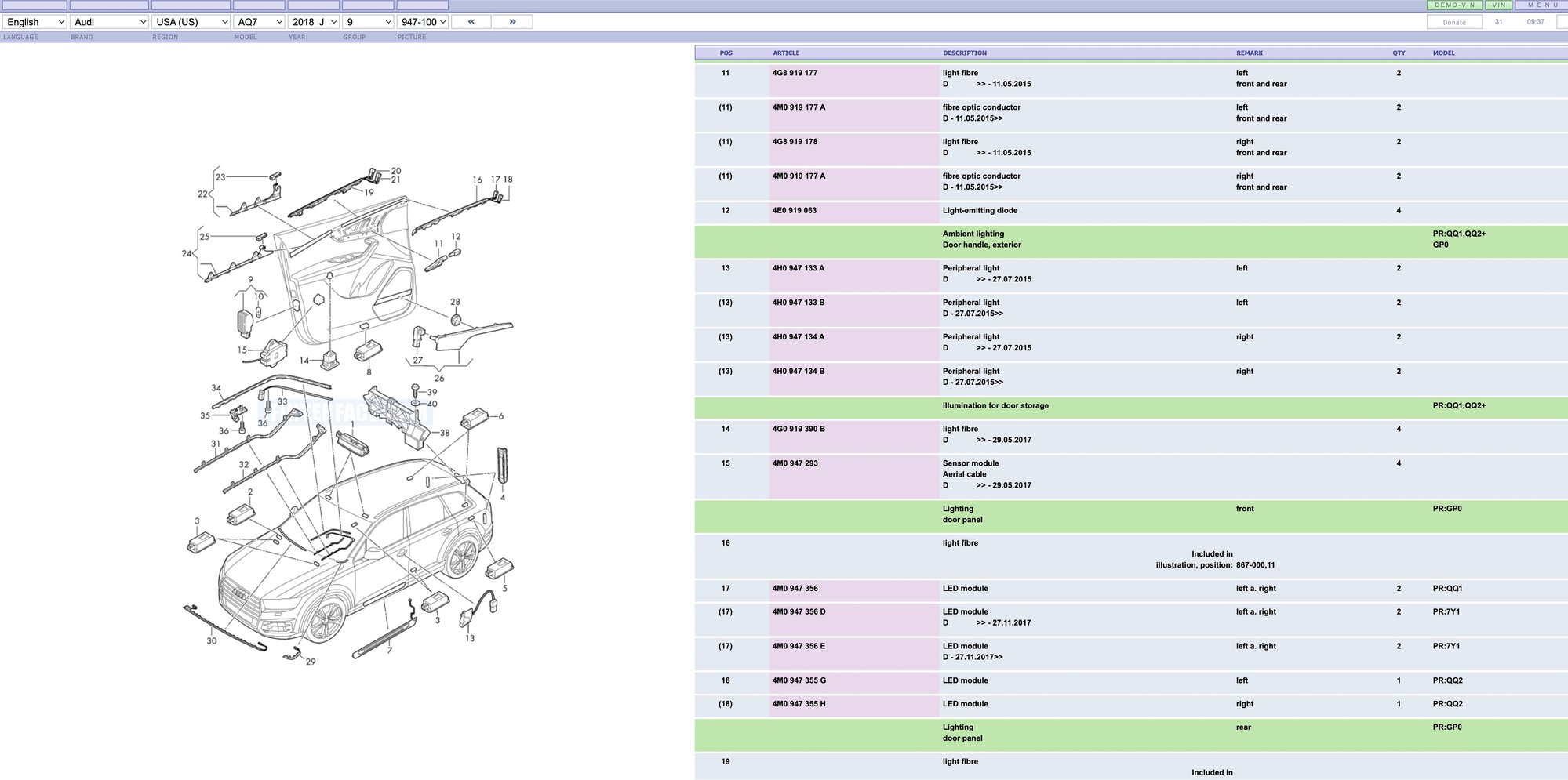Click the green VIN button

click(1500, 5)
